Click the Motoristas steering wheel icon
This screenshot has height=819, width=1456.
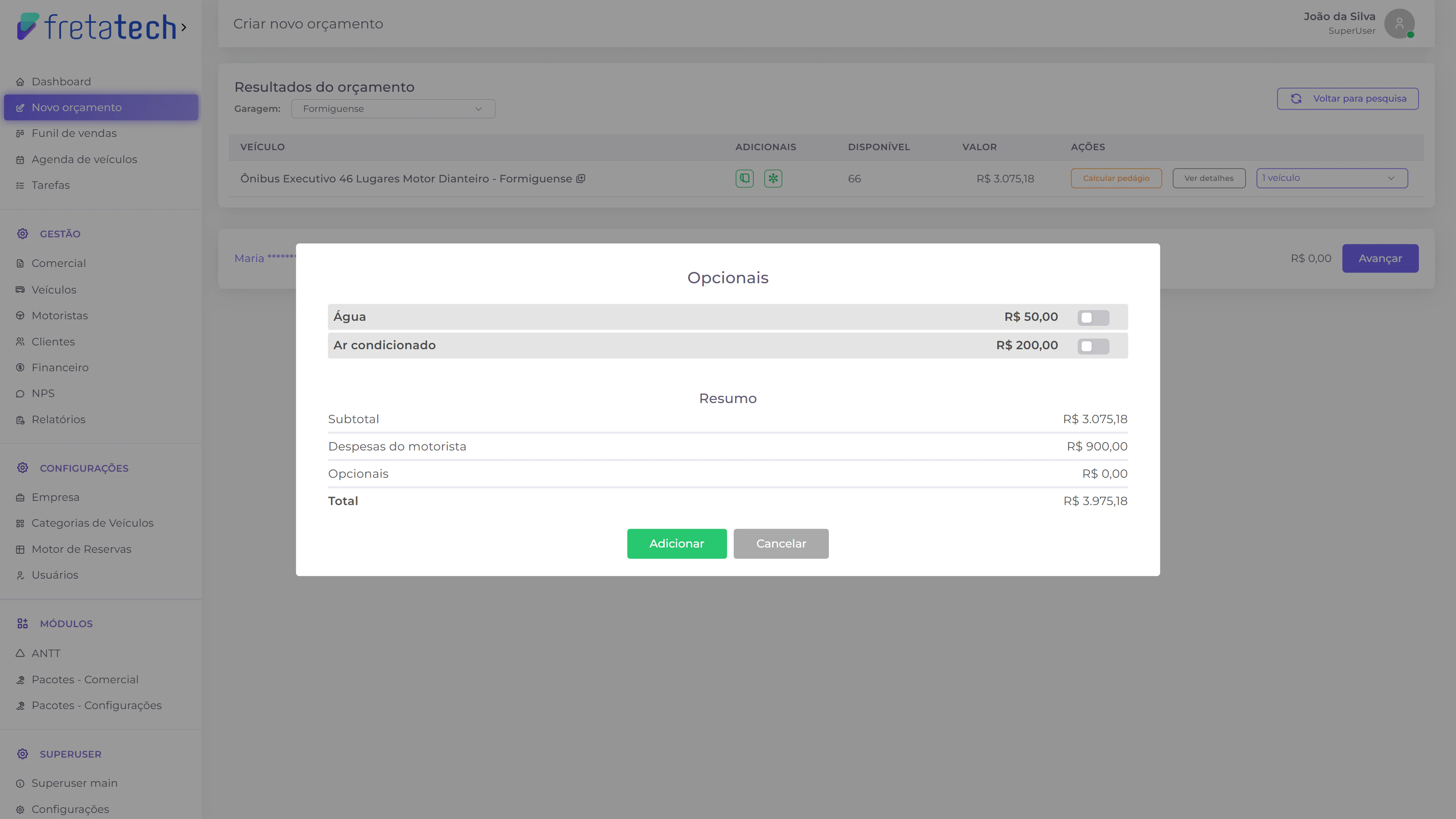coord(20,316)
